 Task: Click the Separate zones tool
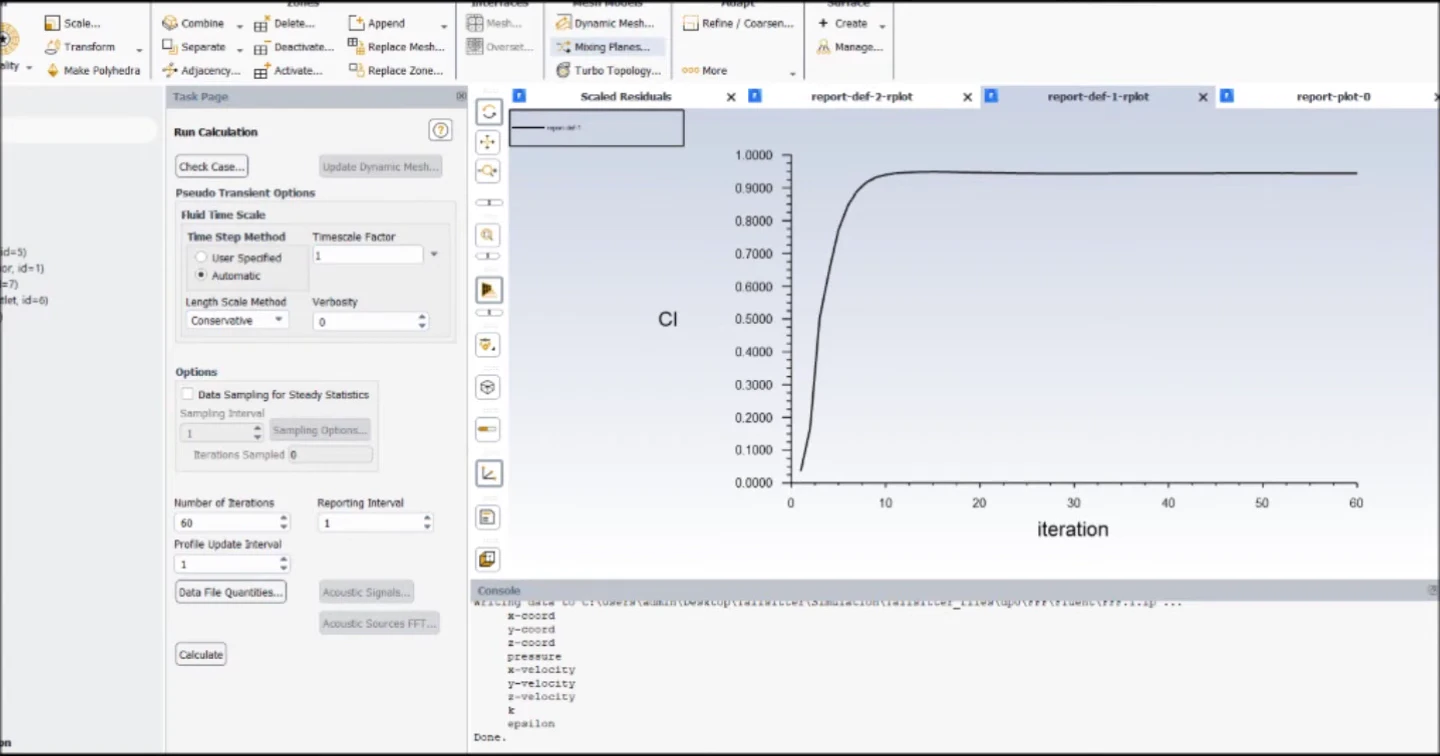[x=194, y=47]
